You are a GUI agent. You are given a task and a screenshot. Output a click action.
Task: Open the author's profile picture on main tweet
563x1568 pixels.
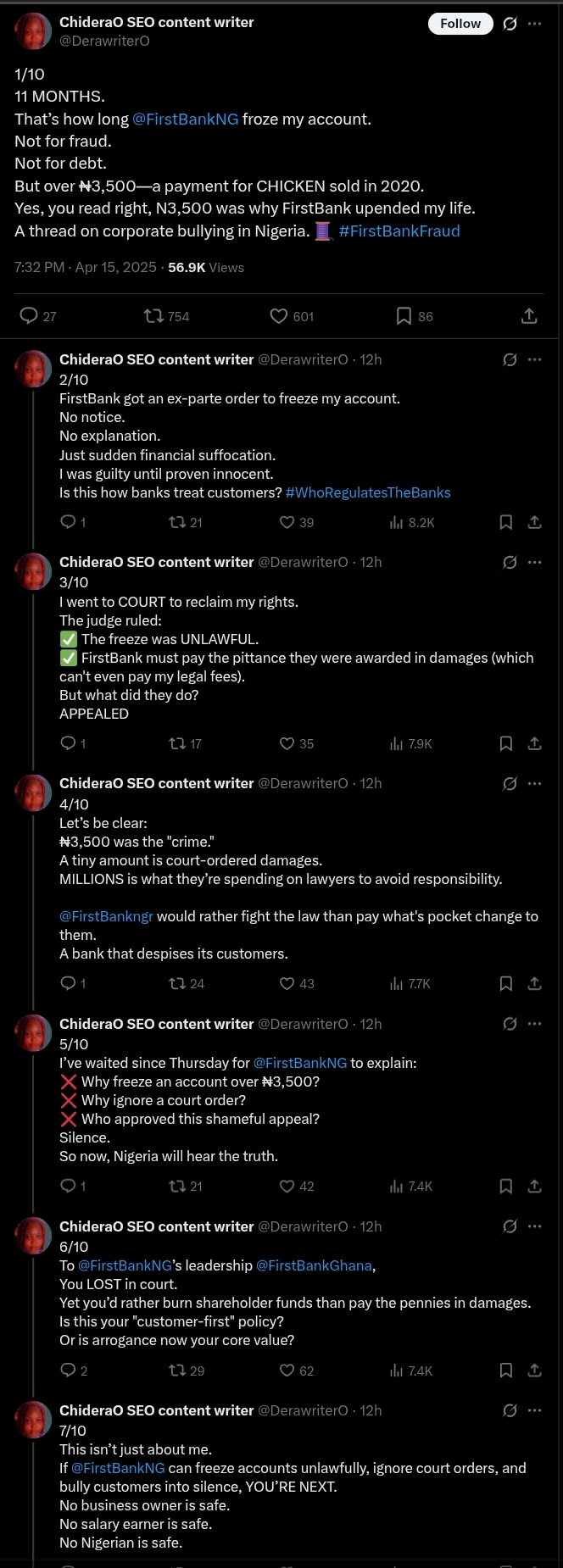click(33, 31)
